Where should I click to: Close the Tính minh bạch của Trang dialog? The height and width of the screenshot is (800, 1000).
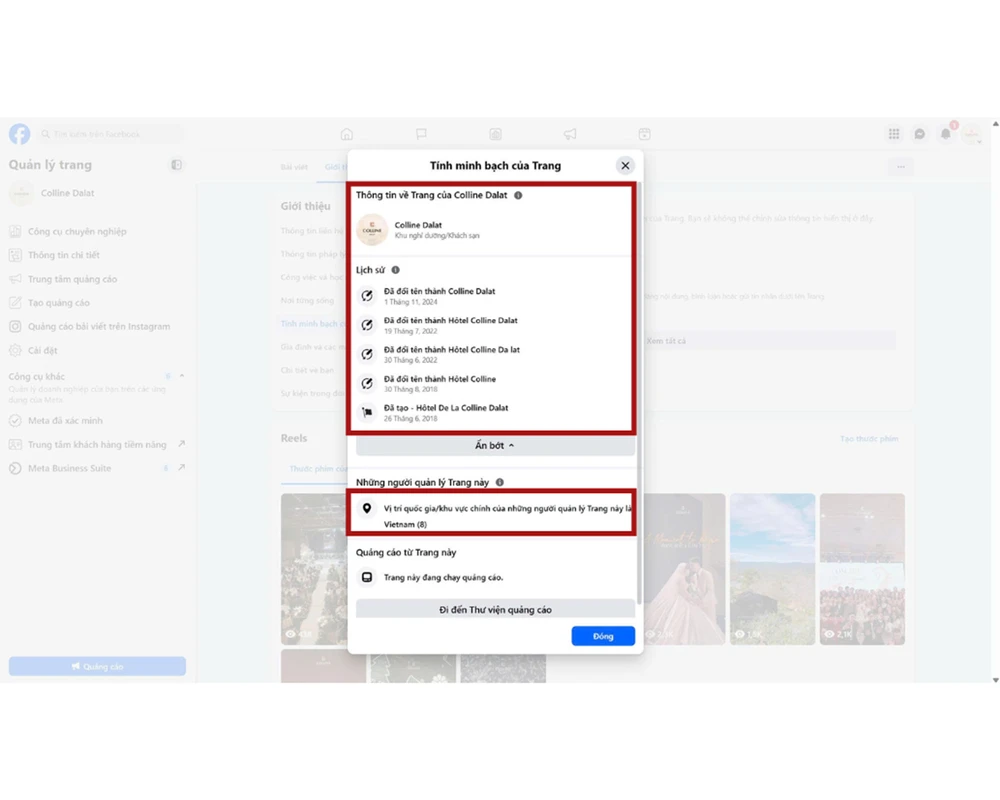point(625,166)
